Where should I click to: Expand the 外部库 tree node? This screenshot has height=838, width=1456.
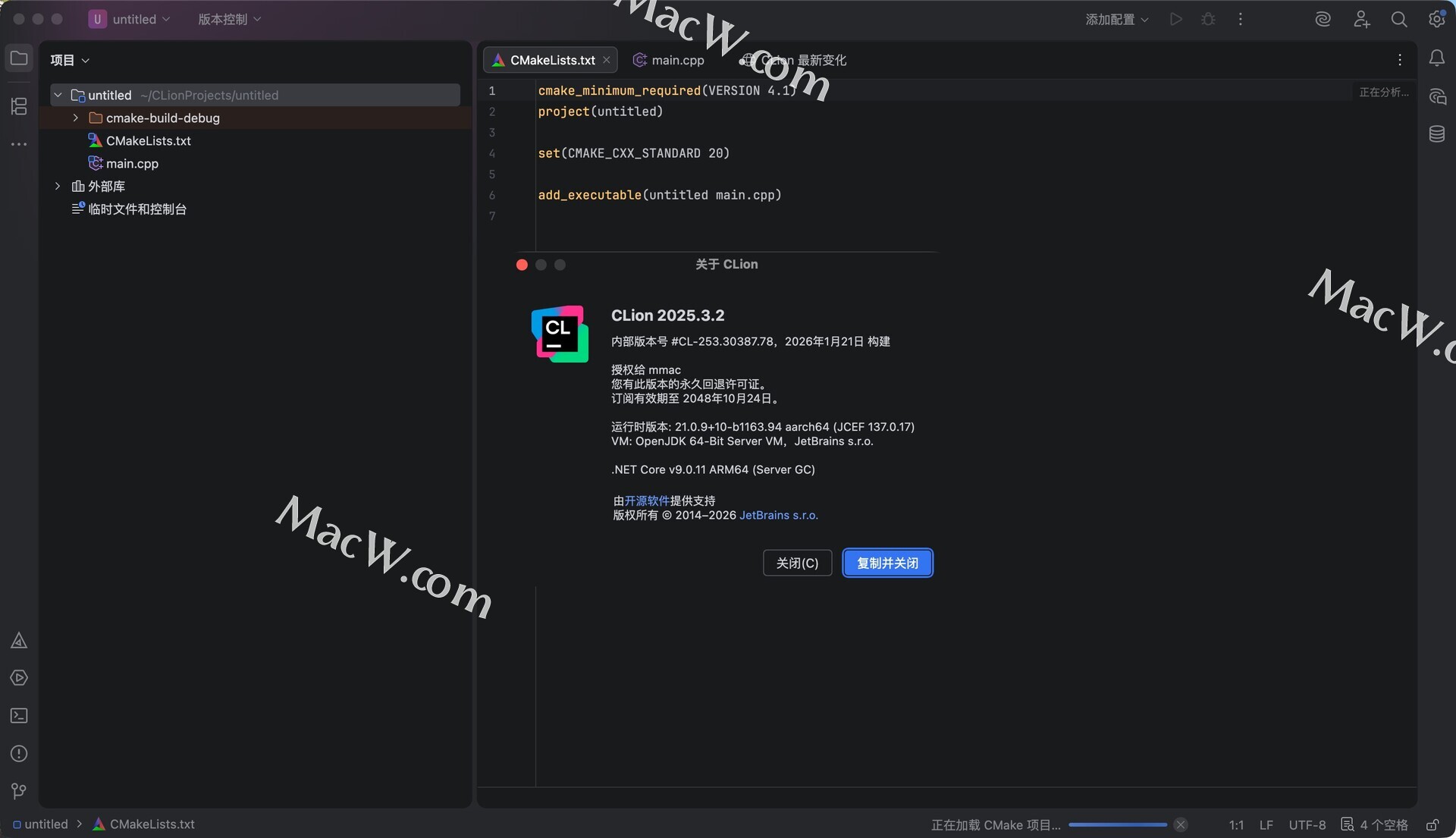(58, 186)
